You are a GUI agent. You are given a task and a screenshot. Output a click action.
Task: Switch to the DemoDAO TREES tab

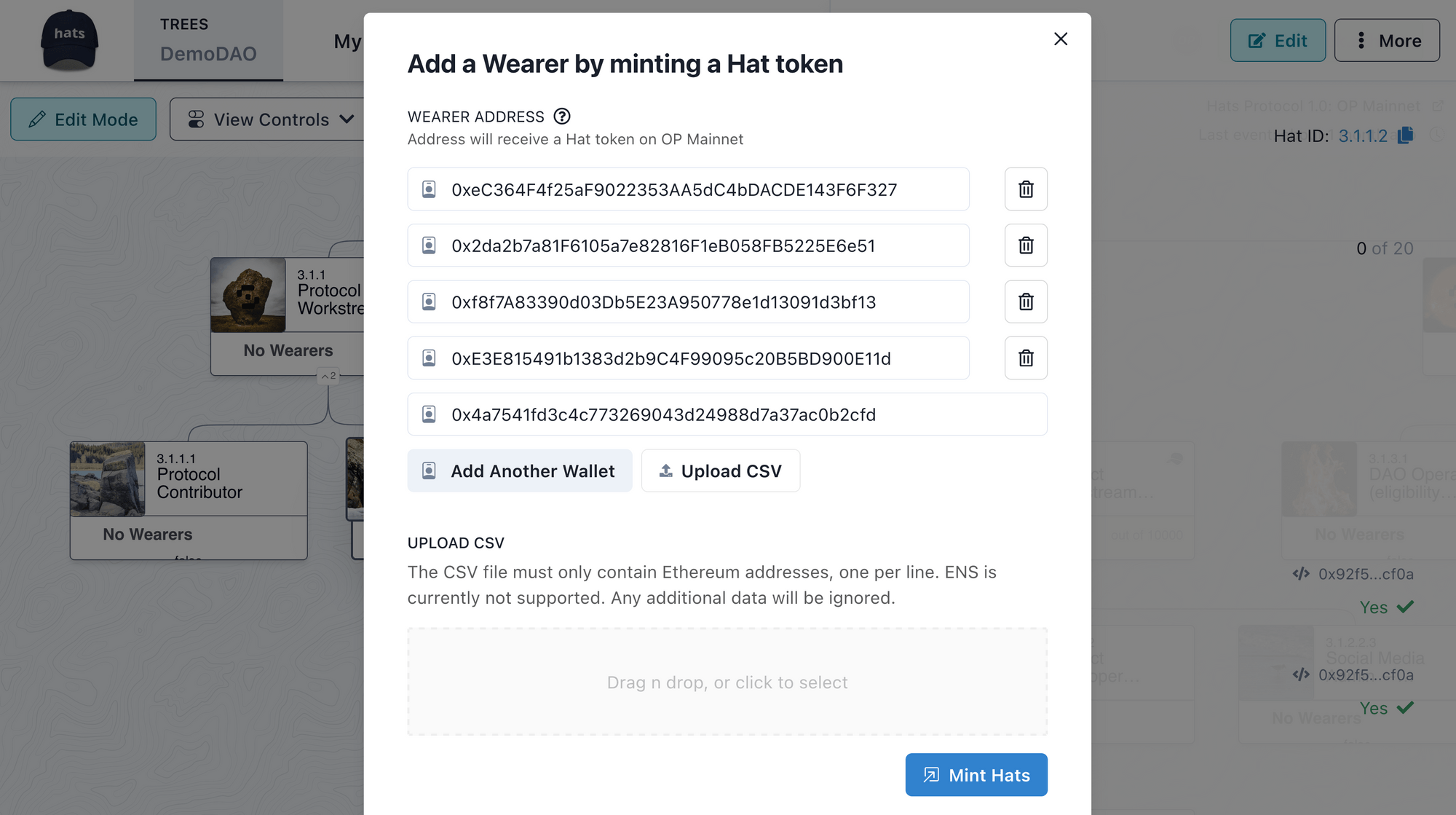pos(207,40)
